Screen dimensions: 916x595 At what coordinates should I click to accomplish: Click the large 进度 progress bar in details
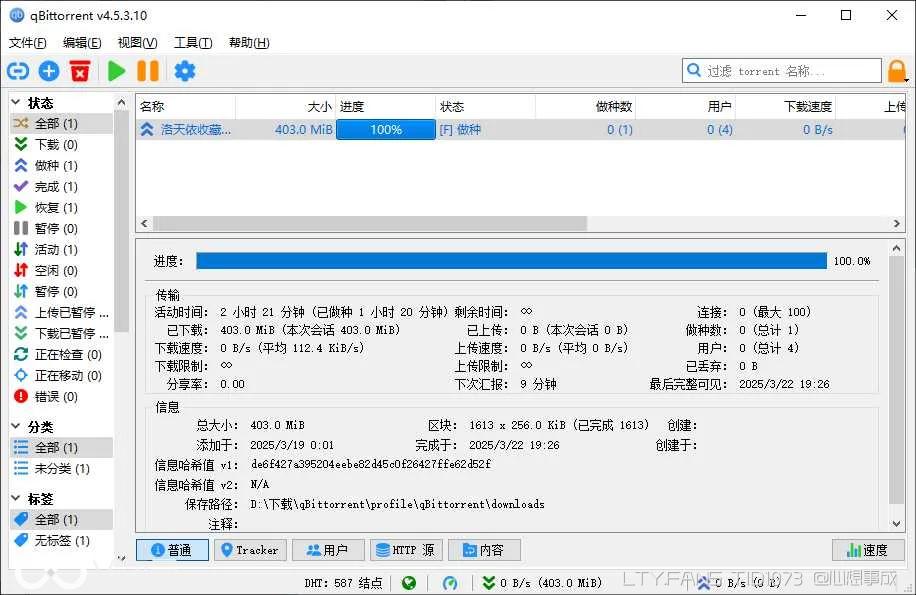511,261
